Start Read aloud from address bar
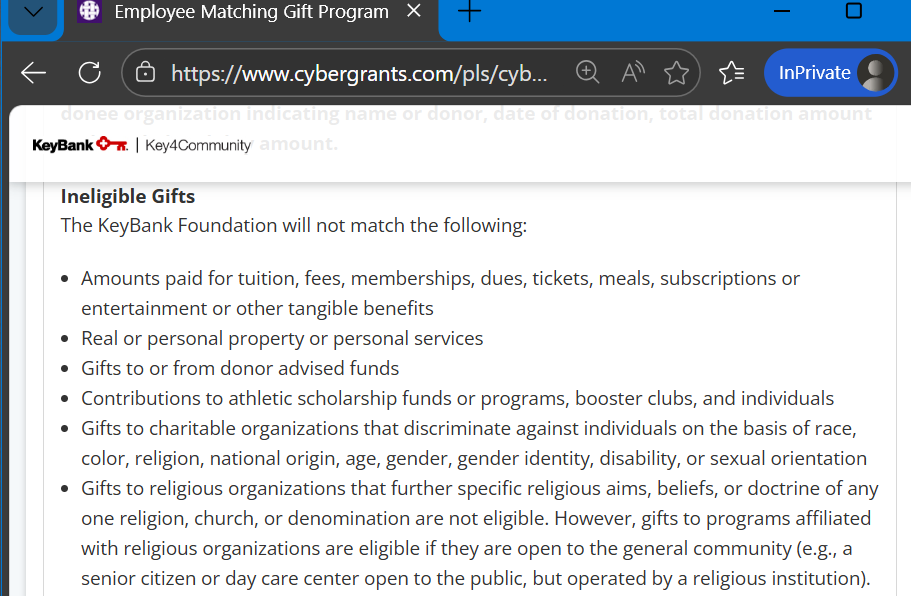The height and width of the screenshot is (596, 911). [x=633, y=73]
